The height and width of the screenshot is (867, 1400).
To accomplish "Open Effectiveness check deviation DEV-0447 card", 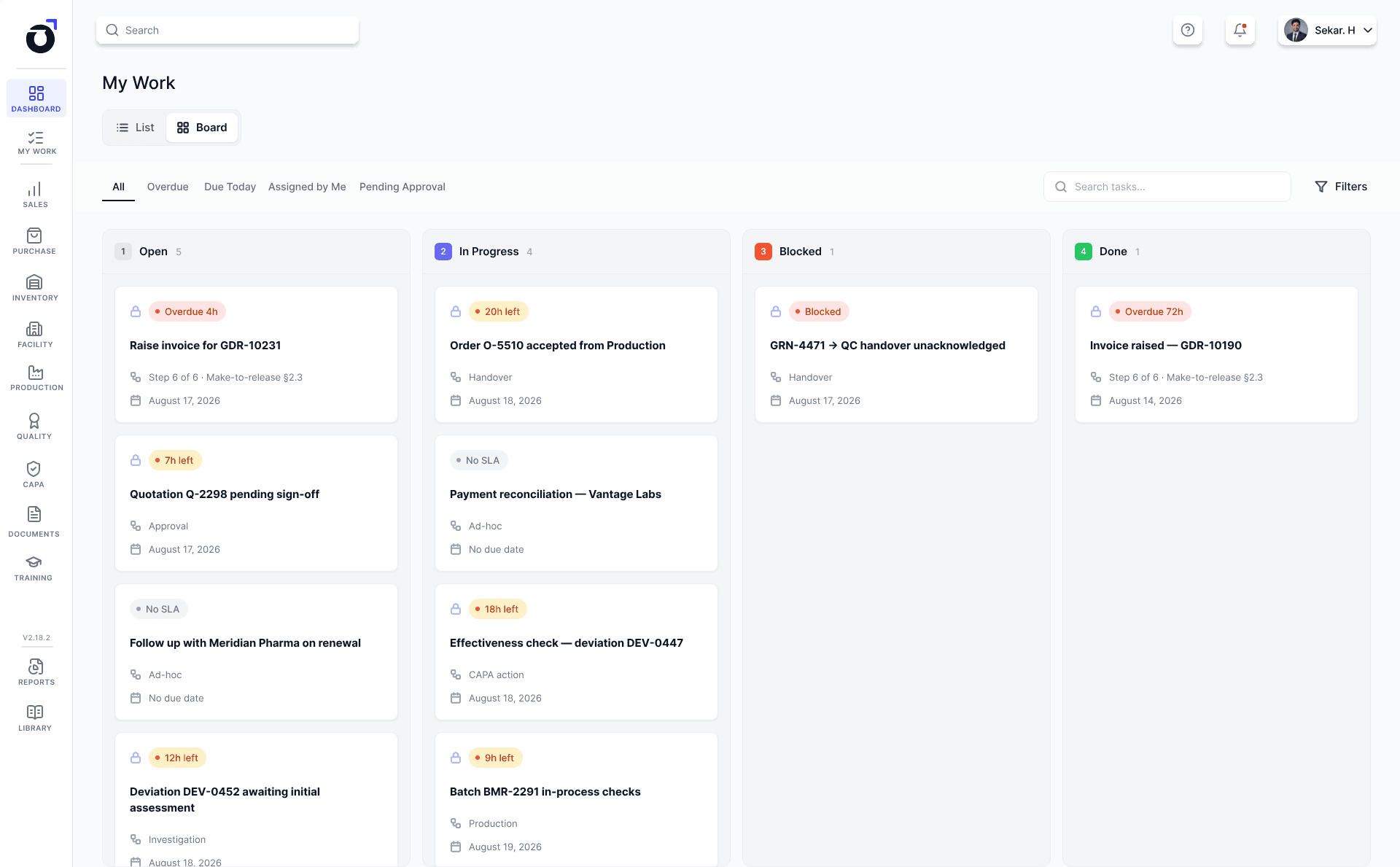I will pyautogui.click(x=576, y=652).
